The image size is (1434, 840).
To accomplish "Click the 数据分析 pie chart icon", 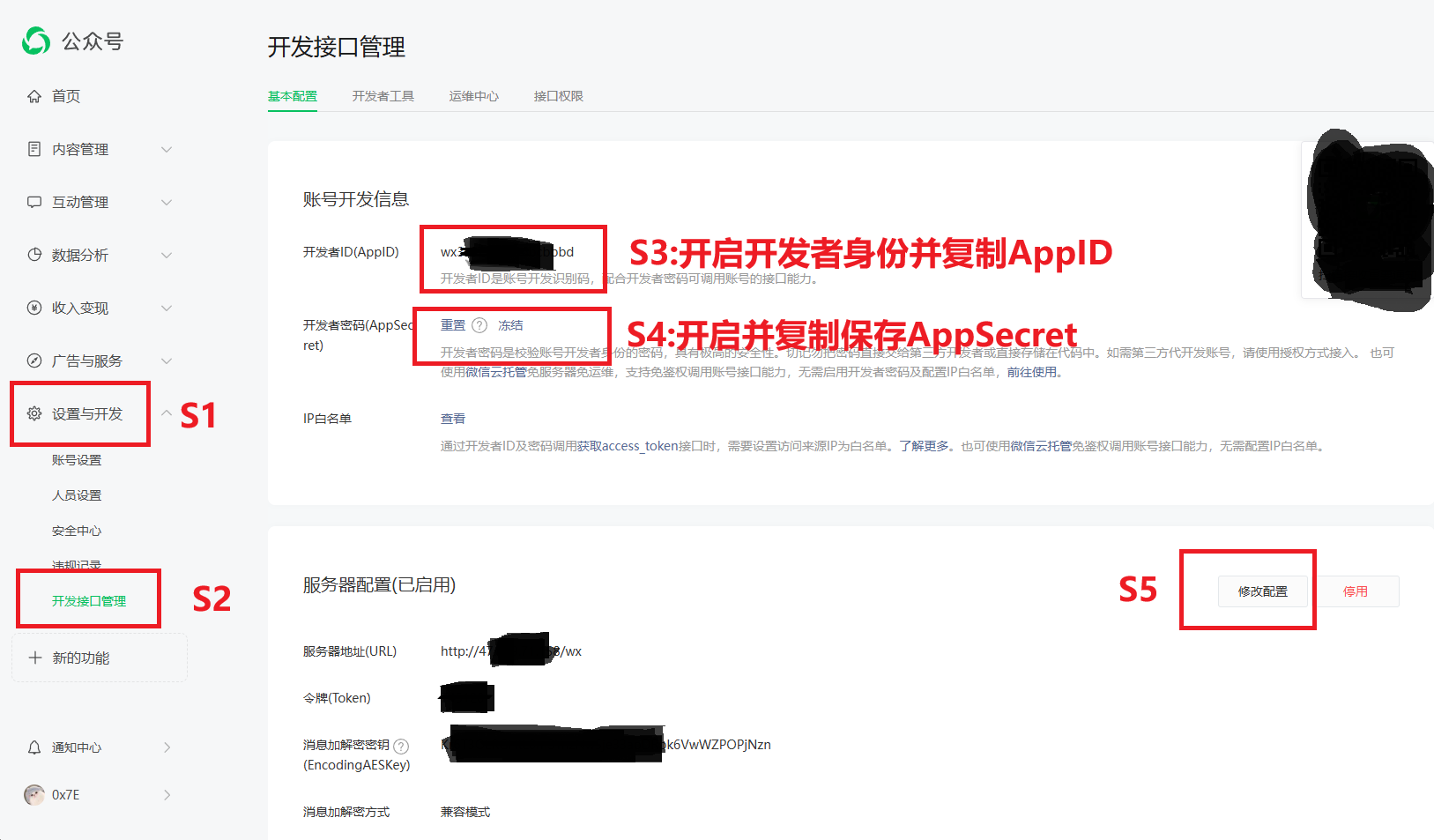I will coord(34,255).
